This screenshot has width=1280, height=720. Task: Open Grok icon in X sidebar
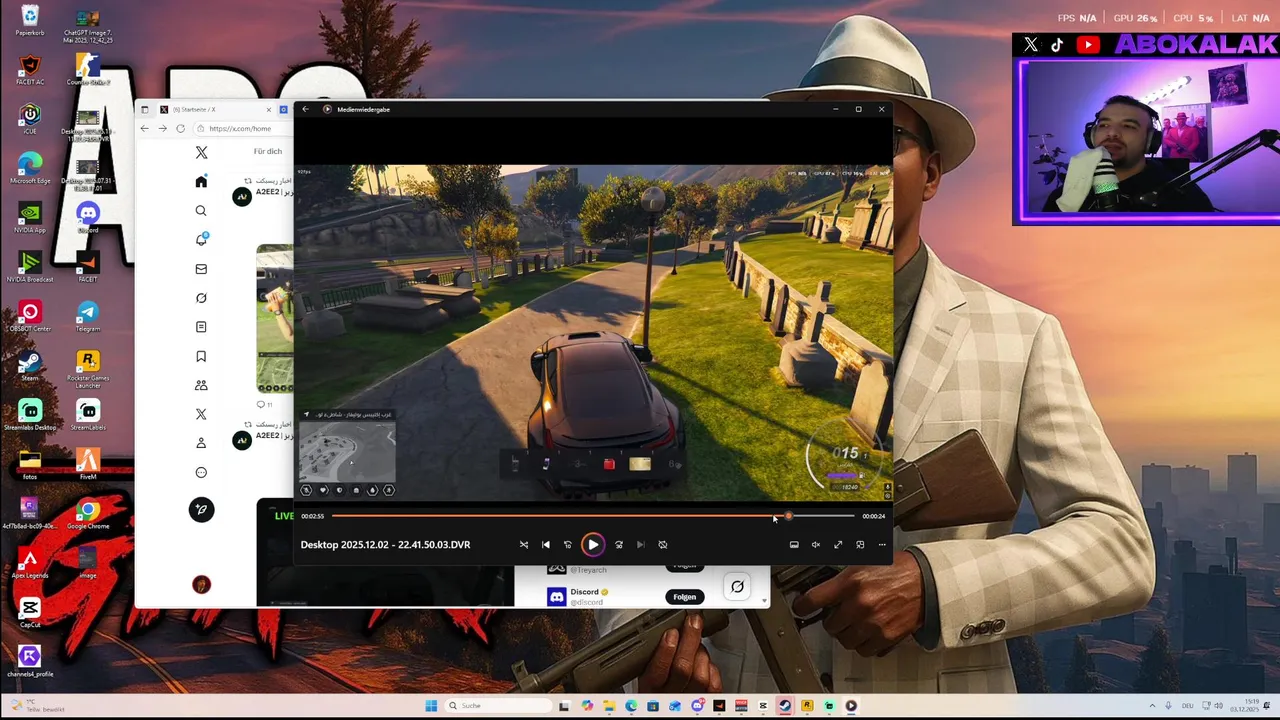[x=201, y=298]
